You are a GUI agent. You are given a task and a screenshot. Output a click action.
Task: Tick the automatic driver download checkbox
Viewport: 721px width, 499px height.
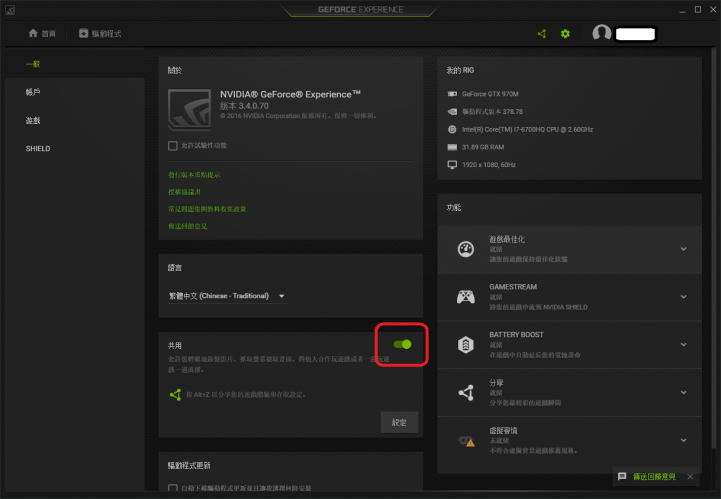tap(173, 488)
